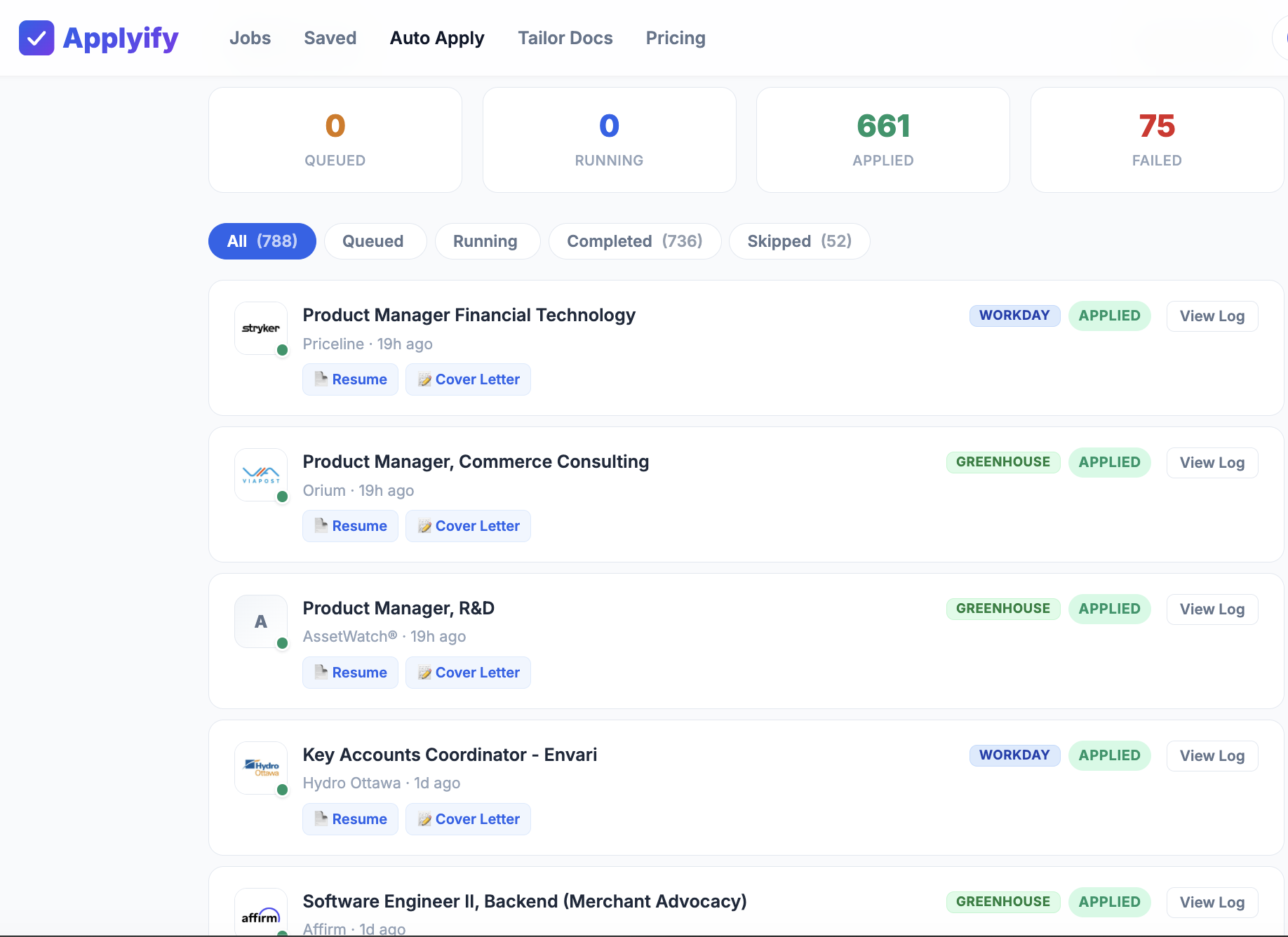Select the Auto Apply navigation tab

[x=437, y=38]
